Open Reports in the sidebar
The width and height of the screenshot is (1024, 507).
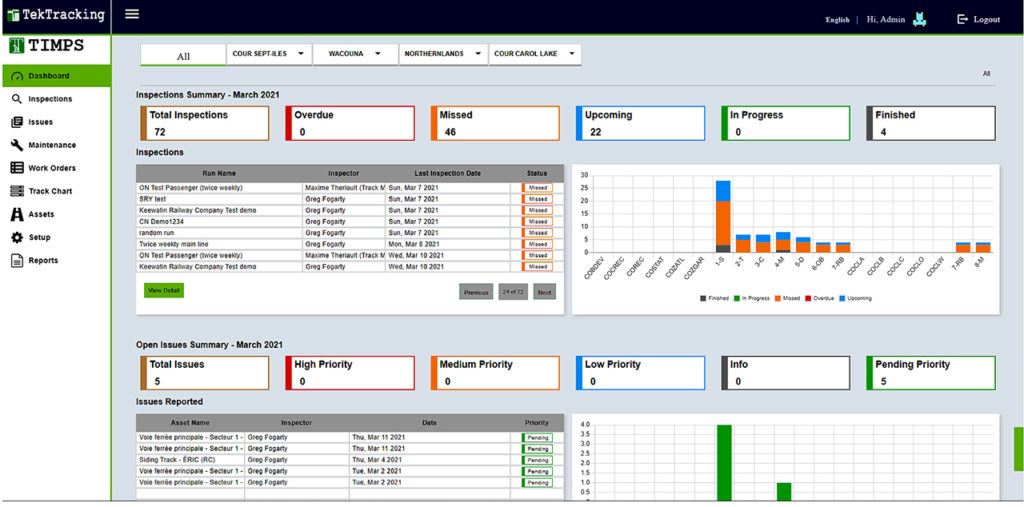42,260
